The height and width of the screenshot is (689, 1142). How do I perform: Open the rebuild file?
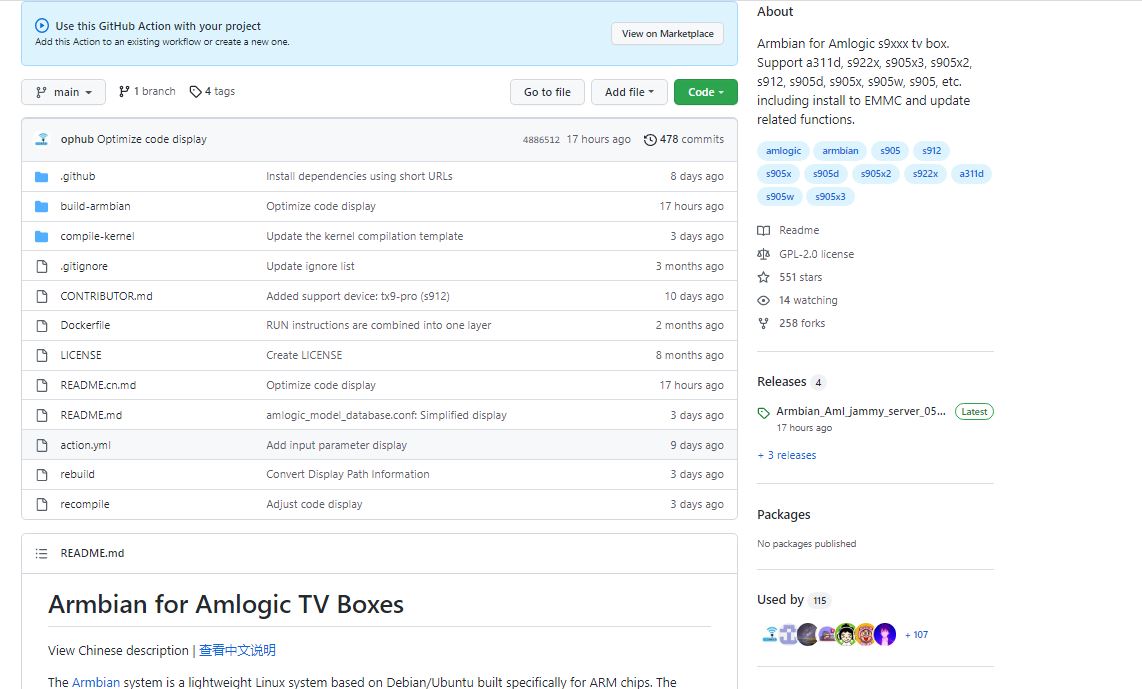[x=77, y=474]
